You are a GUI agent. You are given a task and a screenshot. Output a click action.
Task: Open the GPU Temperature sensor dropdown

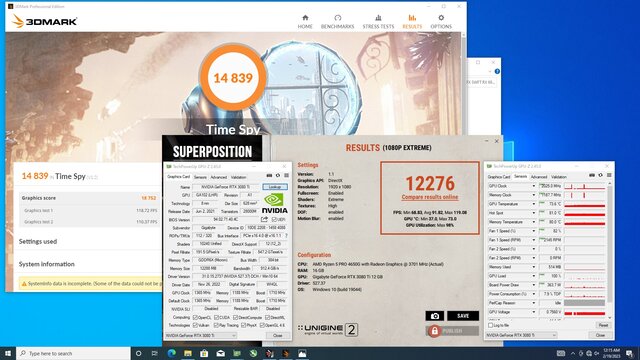(533, 204)
